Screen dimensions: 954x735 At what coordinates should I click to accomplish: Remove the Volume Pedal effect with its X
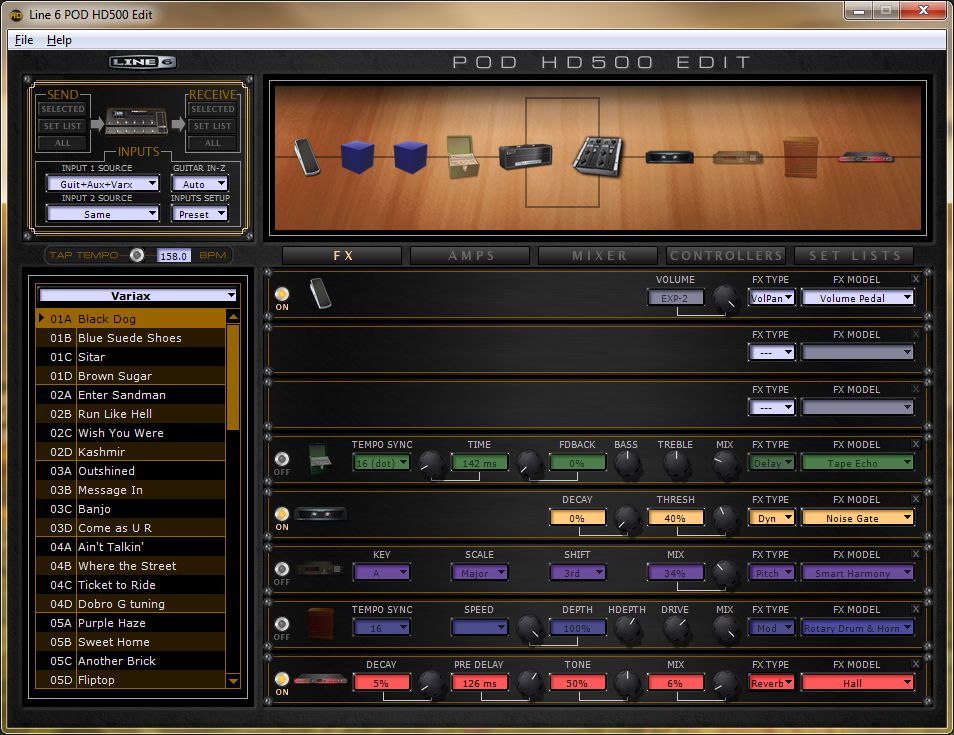tap(916, 279)
